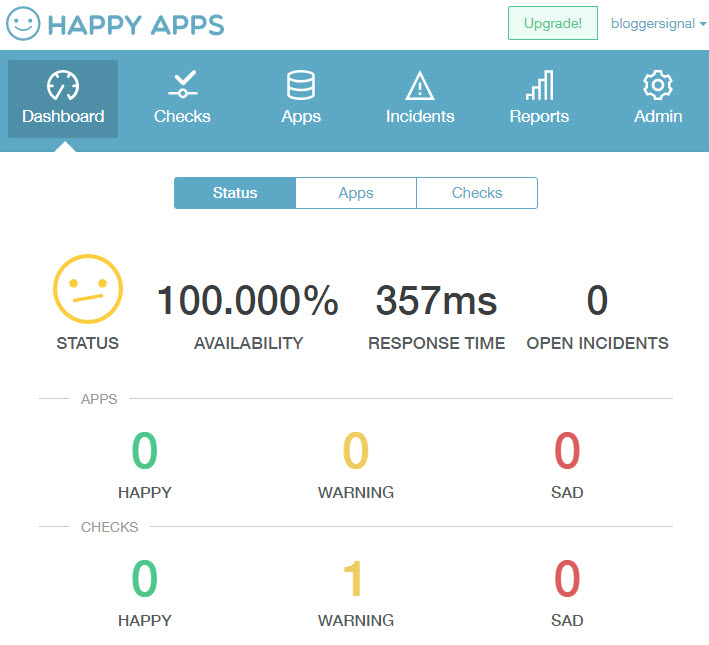Viewport: 709px width, 645px height.
Task: Click the AVAILABILITY label
Action: [248, 343]
